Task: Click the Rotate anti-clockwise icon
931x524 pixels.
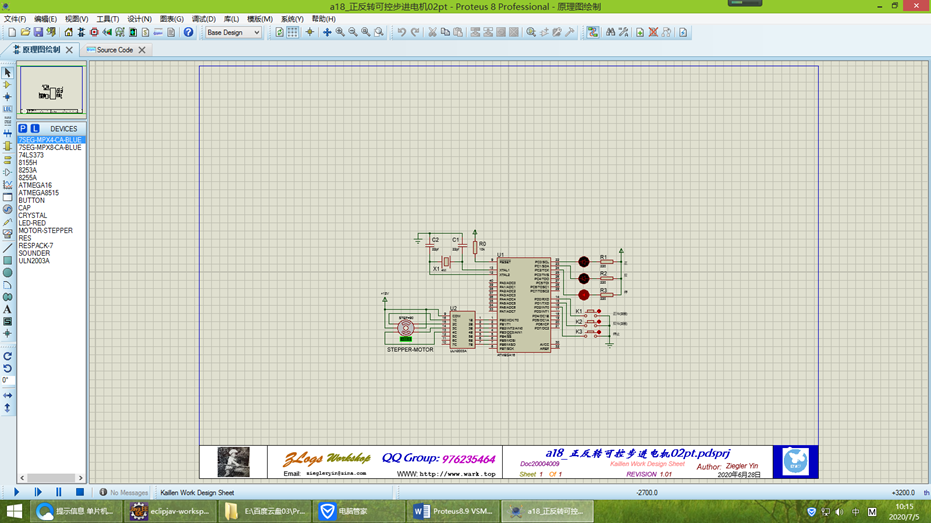Action: point(7,369)
